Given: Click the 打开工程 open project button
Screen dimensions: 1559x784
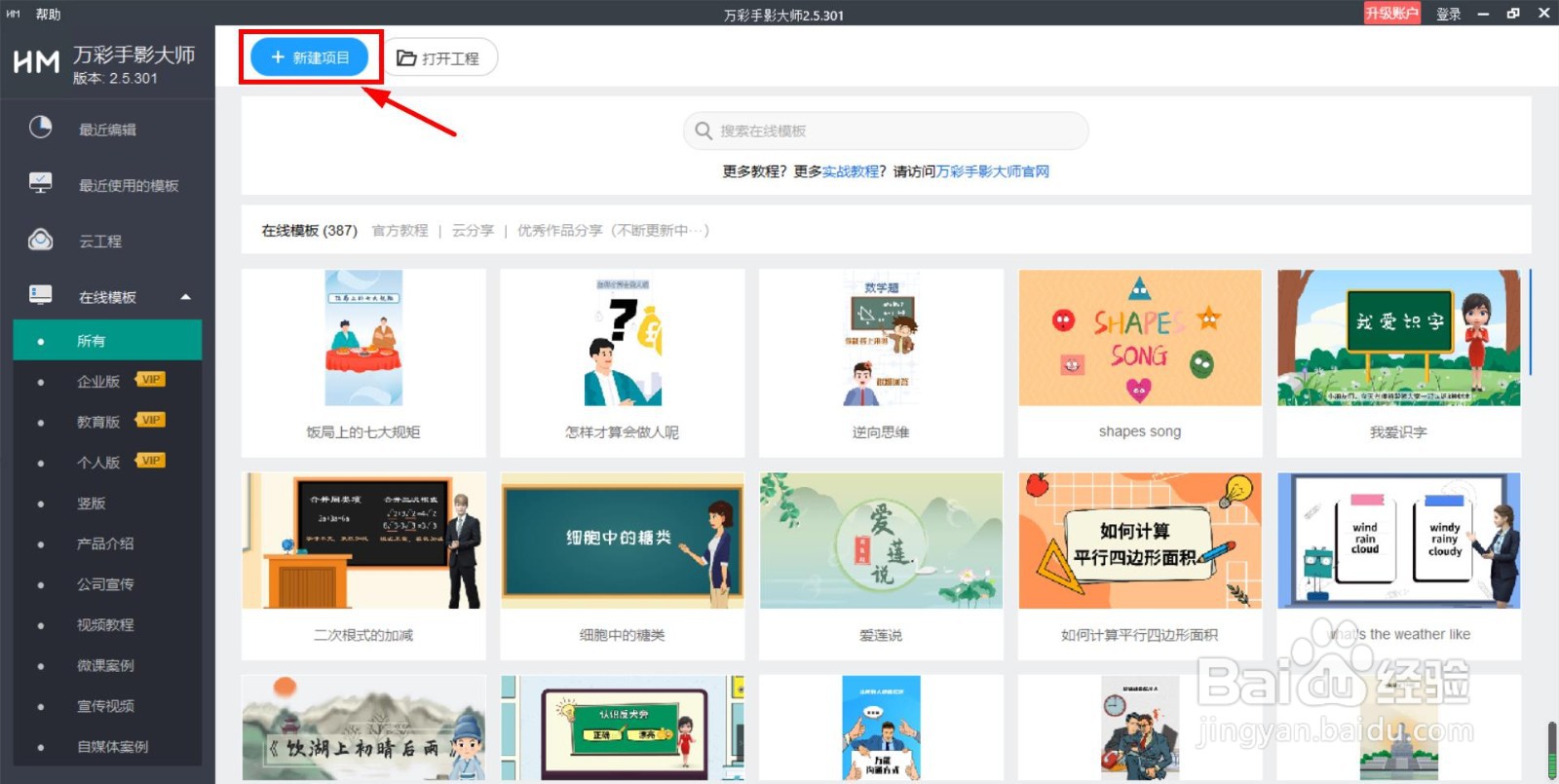Looking at the screenshot, I should 439,57.
